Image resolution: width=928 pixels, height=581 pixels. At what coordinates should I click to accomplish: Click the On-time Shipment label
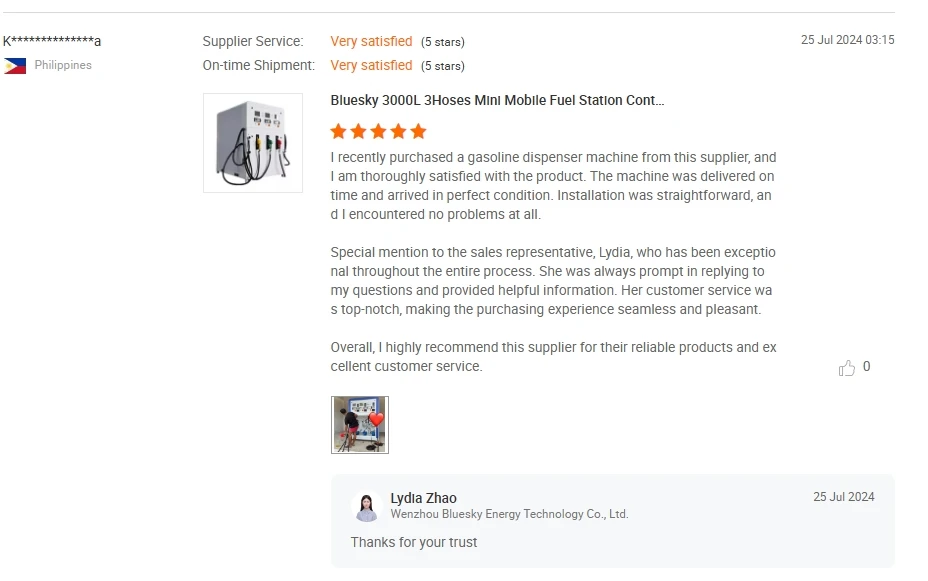[x=258, y=65]
